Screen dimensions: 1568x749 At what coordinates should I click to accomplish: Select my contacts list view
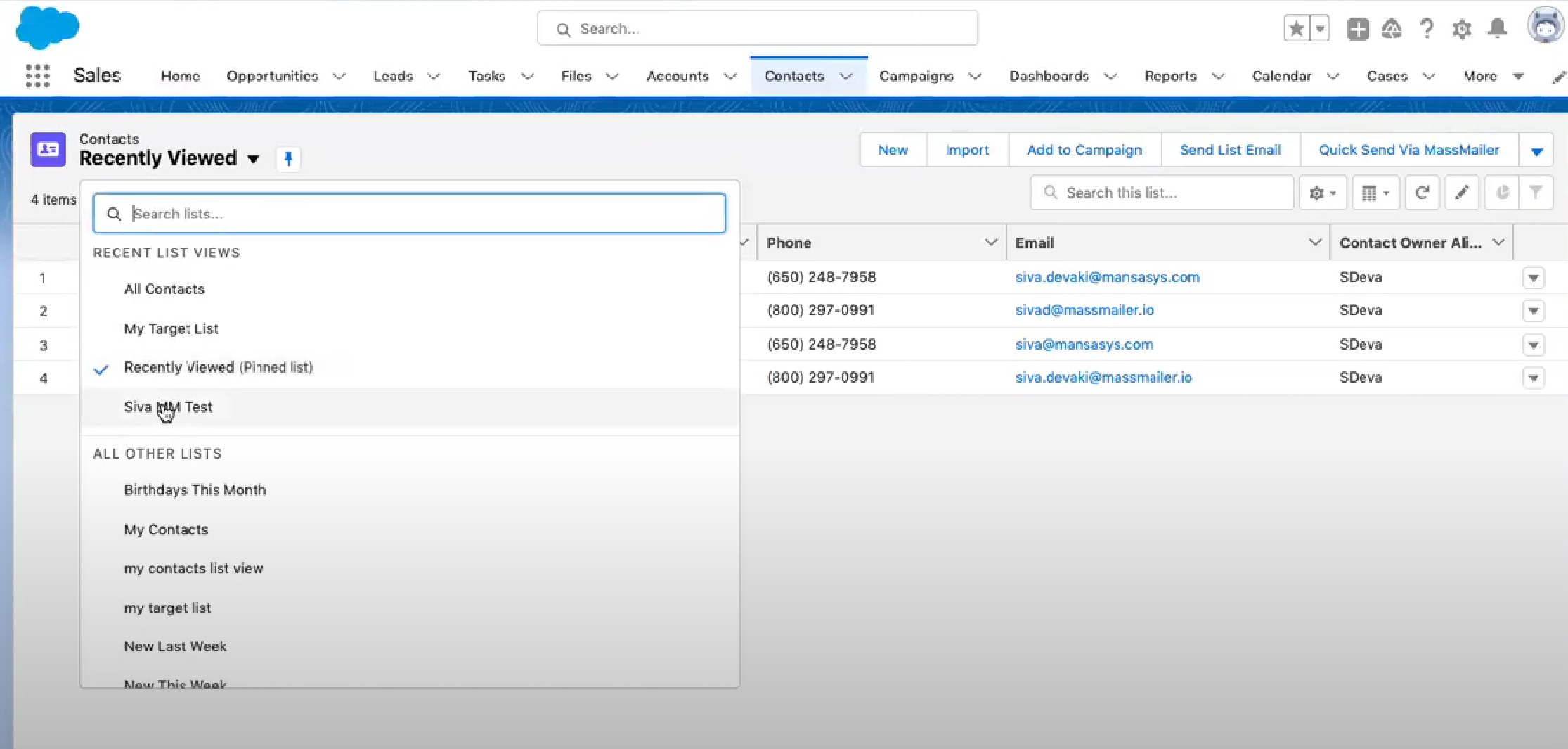click(x=409, y=568)
